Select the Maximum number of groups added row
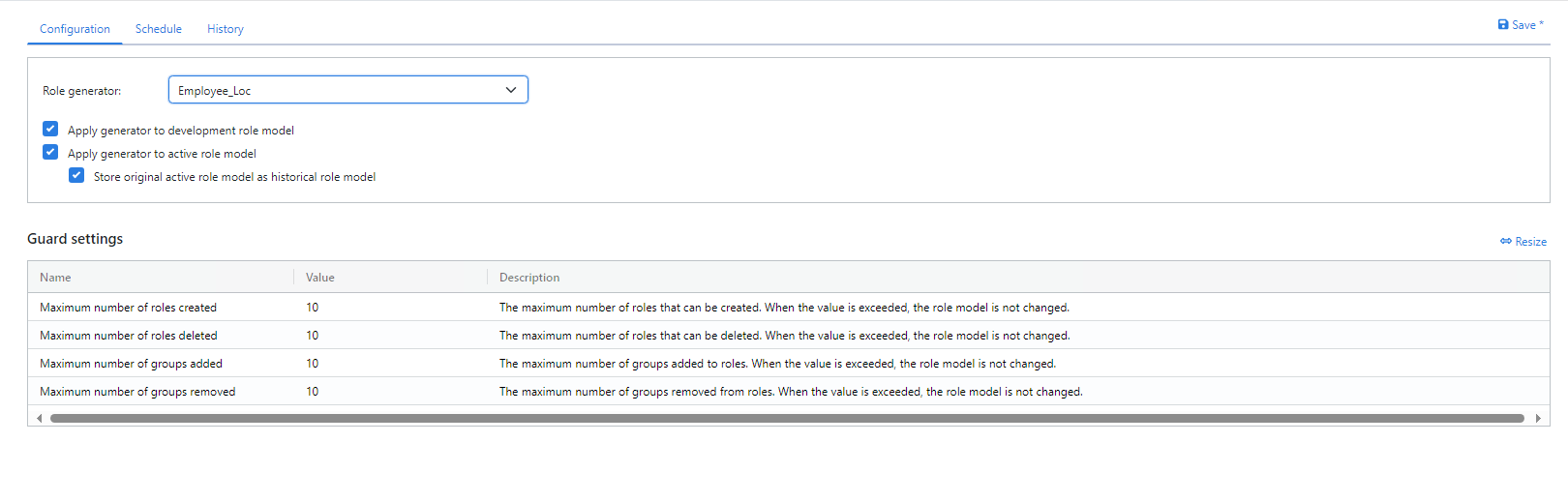The image size is (1568, 502). point(131,364)
